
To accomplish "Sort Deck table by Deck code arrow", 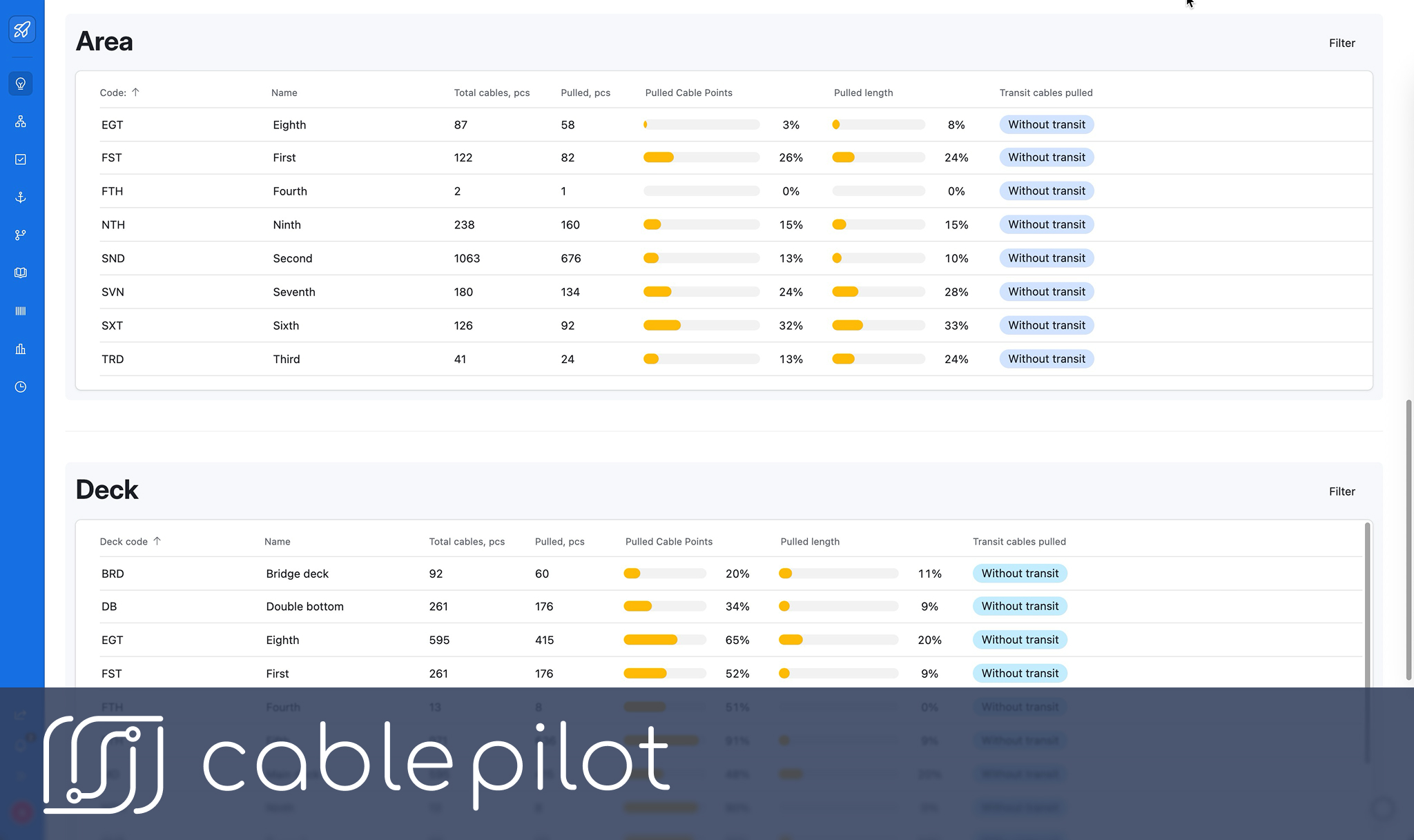I will click(157, 541).
